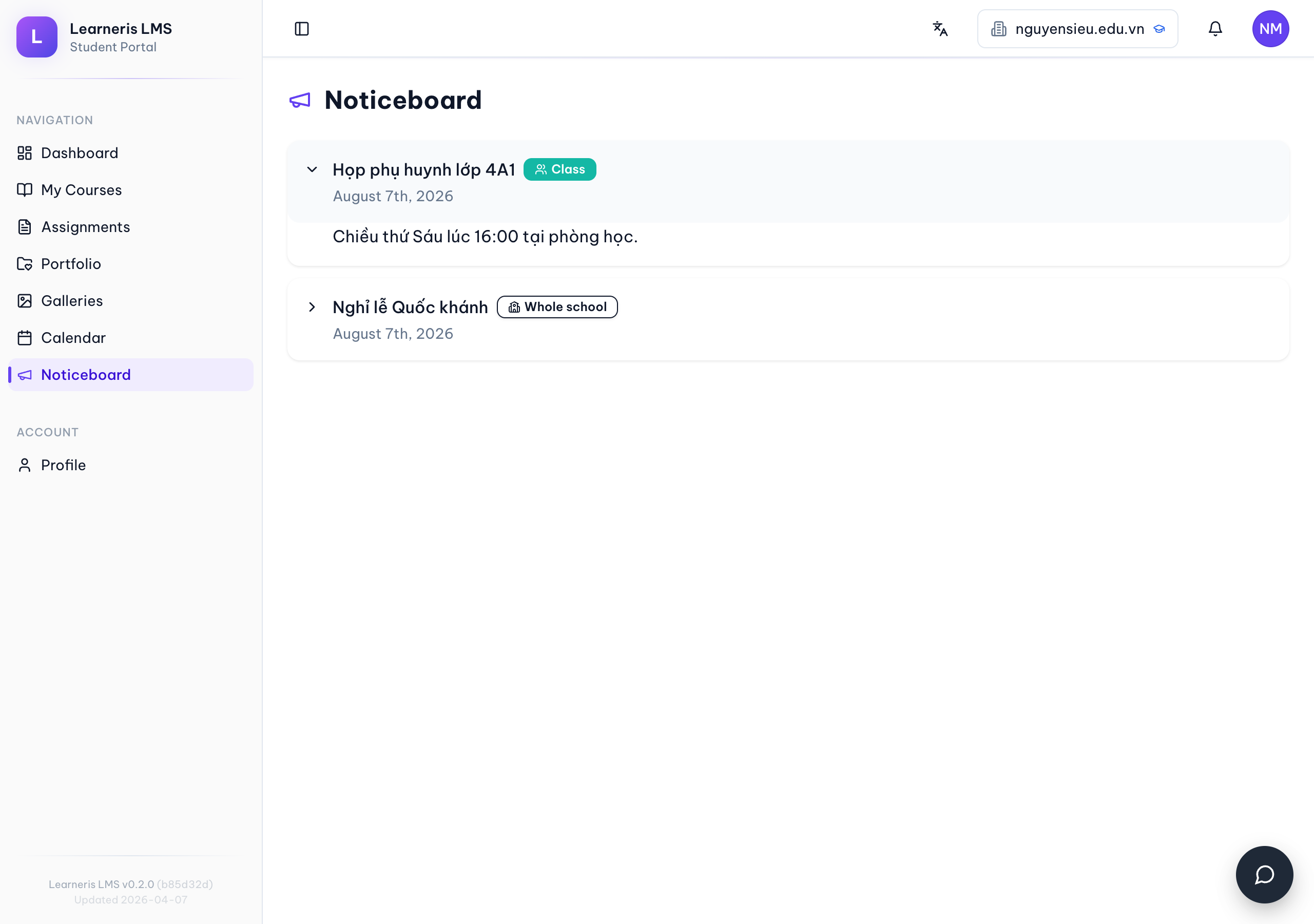Open the notifications bell
Screen dimensions: 1314x924
coord(1215,29)
